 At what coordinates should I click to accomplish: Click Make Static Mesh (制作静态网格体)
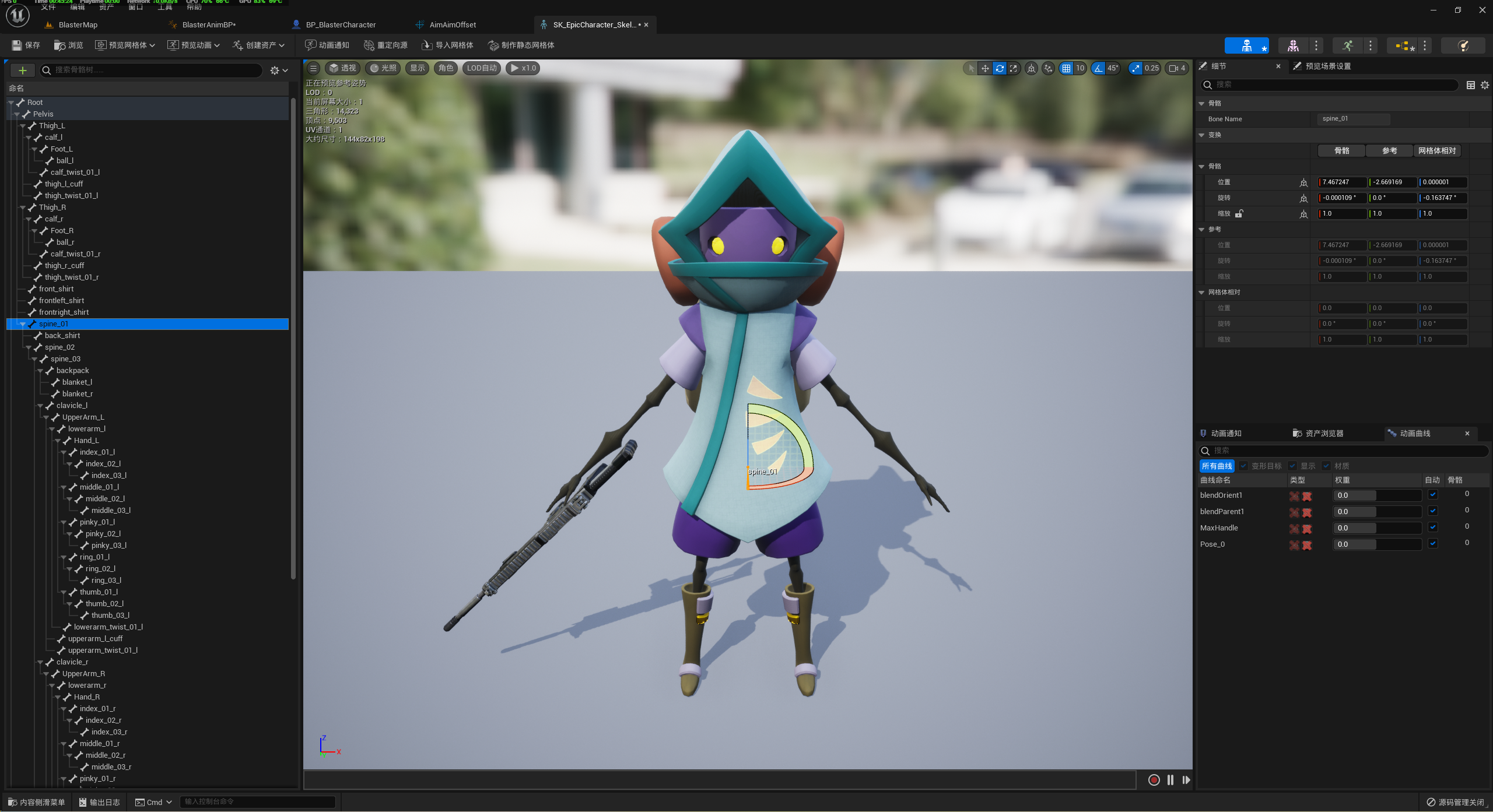[x=521, y=45]
